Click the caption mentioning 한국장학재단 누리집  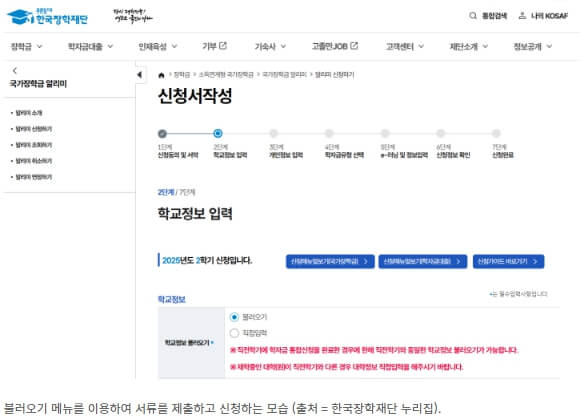pyautogui.click(x=222, y=408)
